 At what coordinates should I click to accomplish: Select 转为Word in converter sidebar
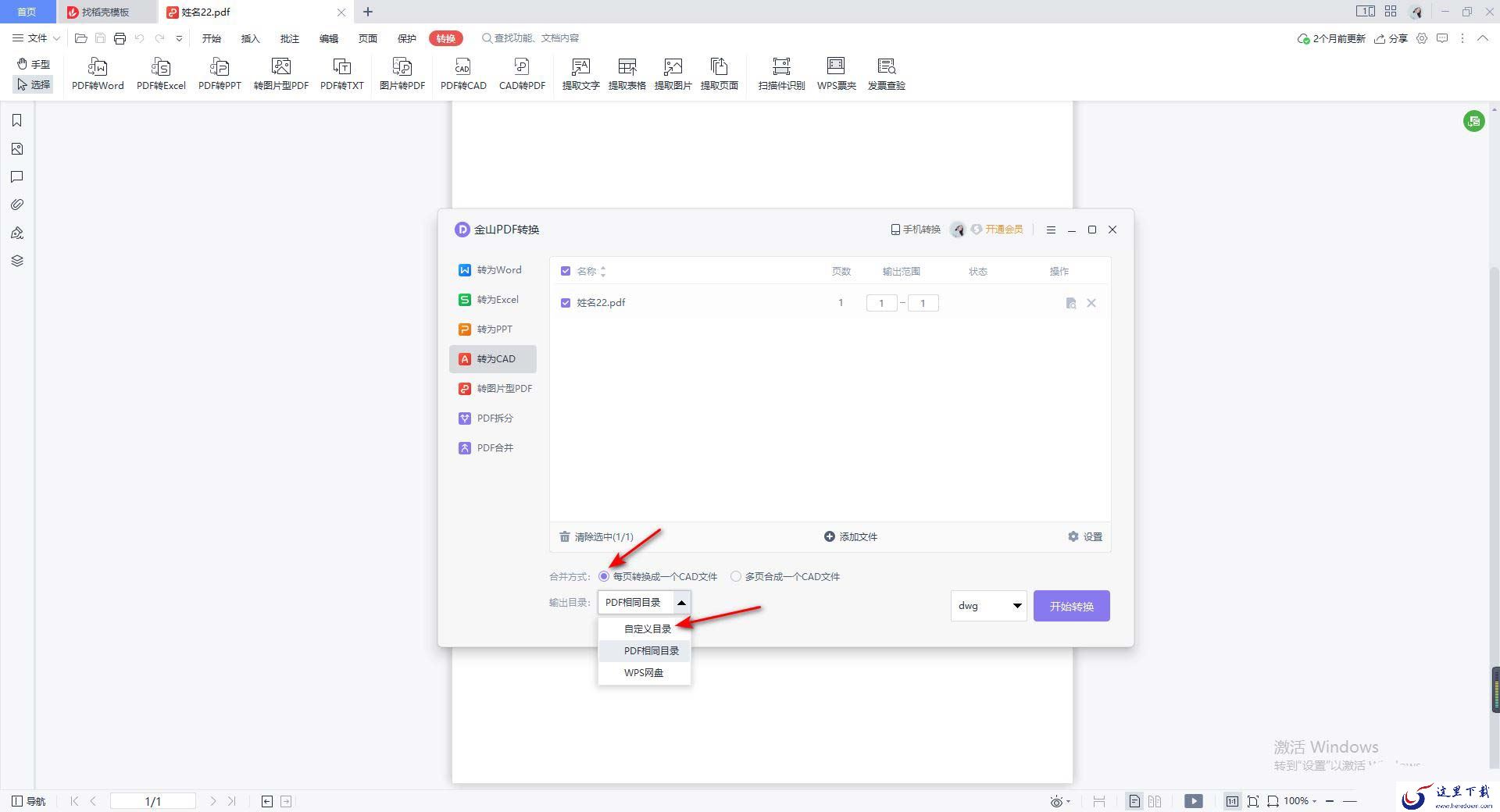click(492, 270)
